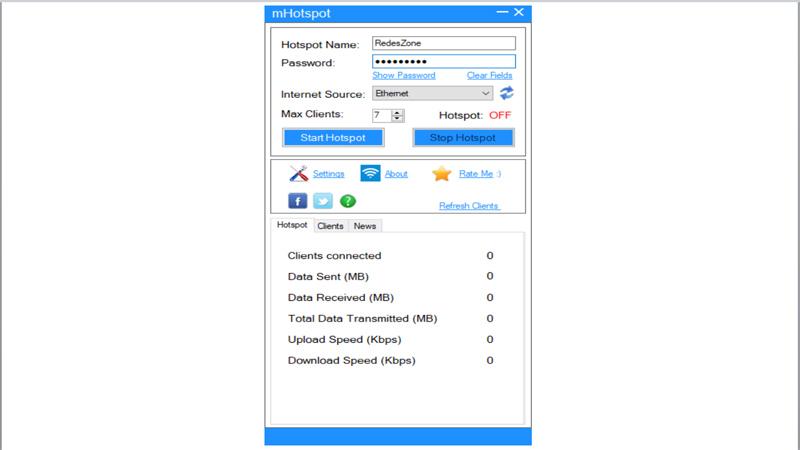Click the Refresh Clients link
Viewport: 800px width, 450px height.
point(469,206)
